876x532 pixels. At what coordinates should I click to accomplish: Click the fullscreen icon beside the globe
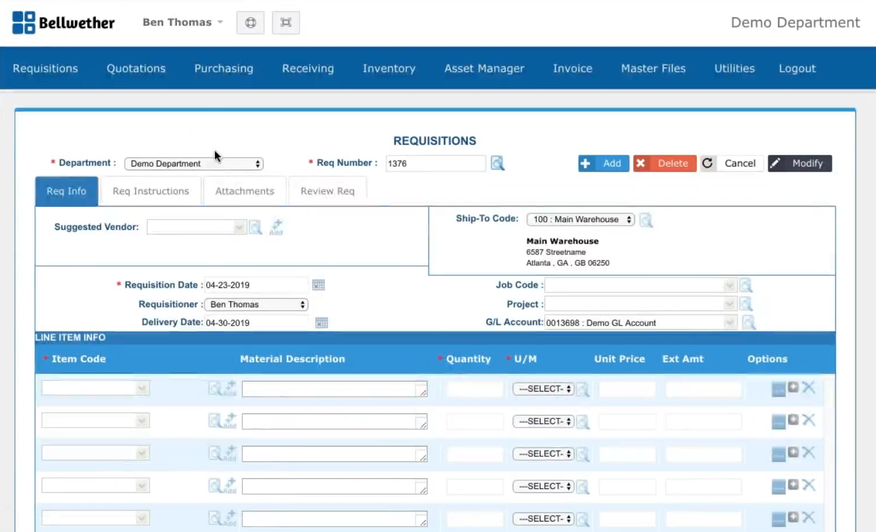(286, 23)
